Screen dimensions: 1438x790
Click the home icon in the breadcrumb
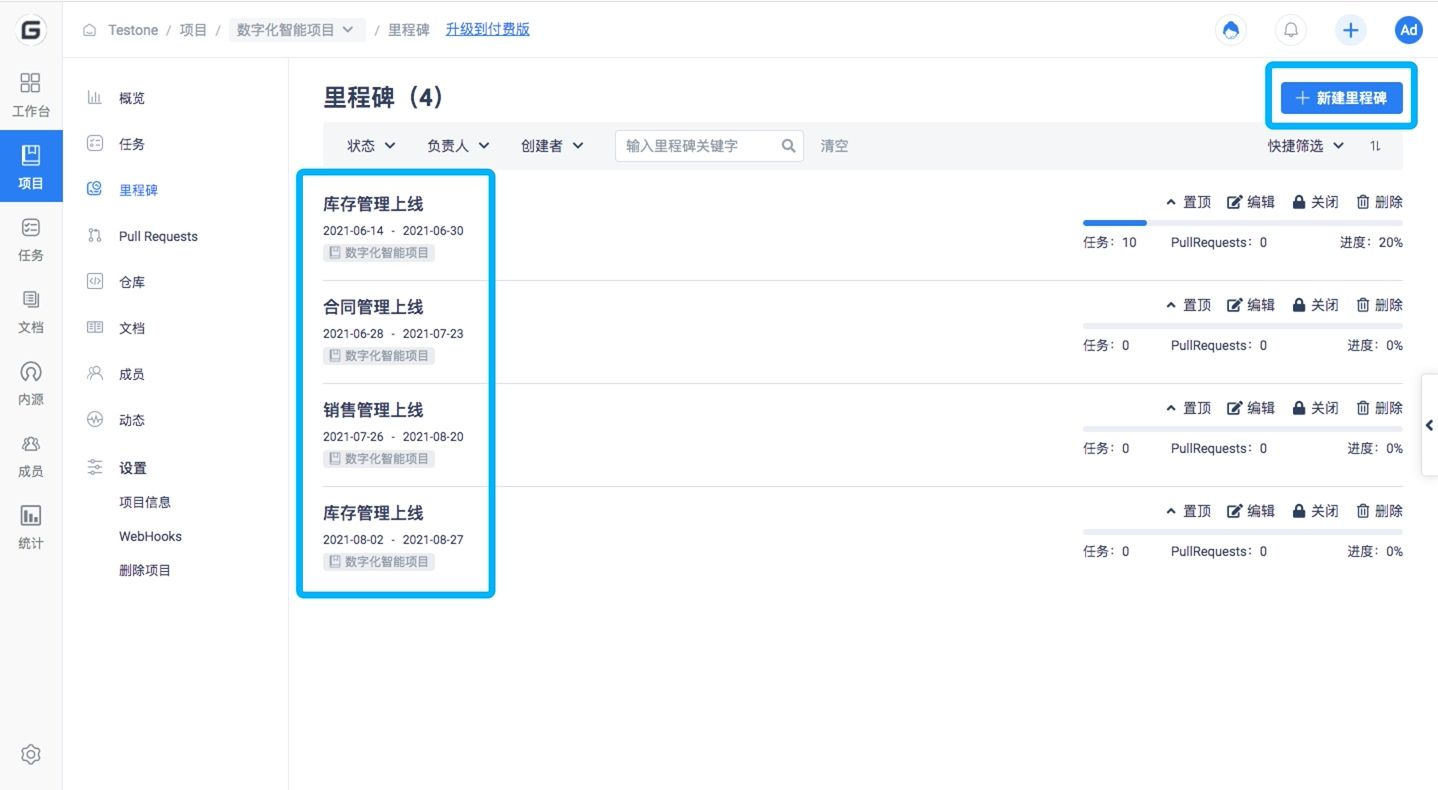(x=90, y=30)
